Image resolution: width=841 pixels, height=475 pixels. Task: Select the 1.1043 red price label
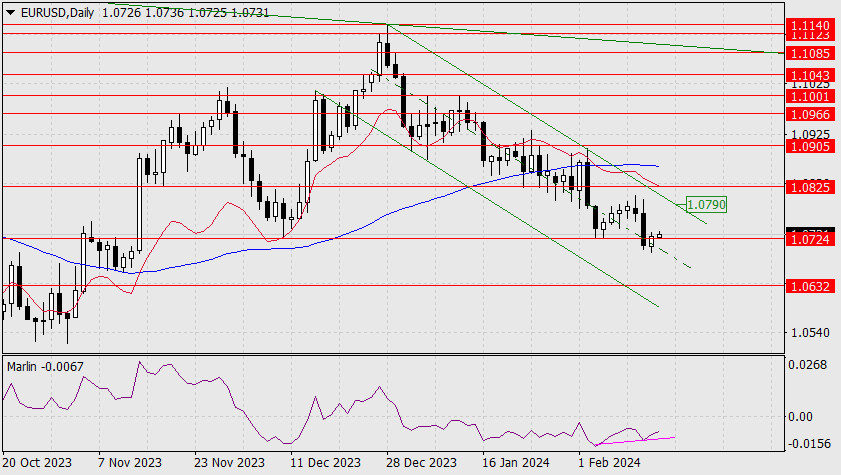(x=810, y=75)
